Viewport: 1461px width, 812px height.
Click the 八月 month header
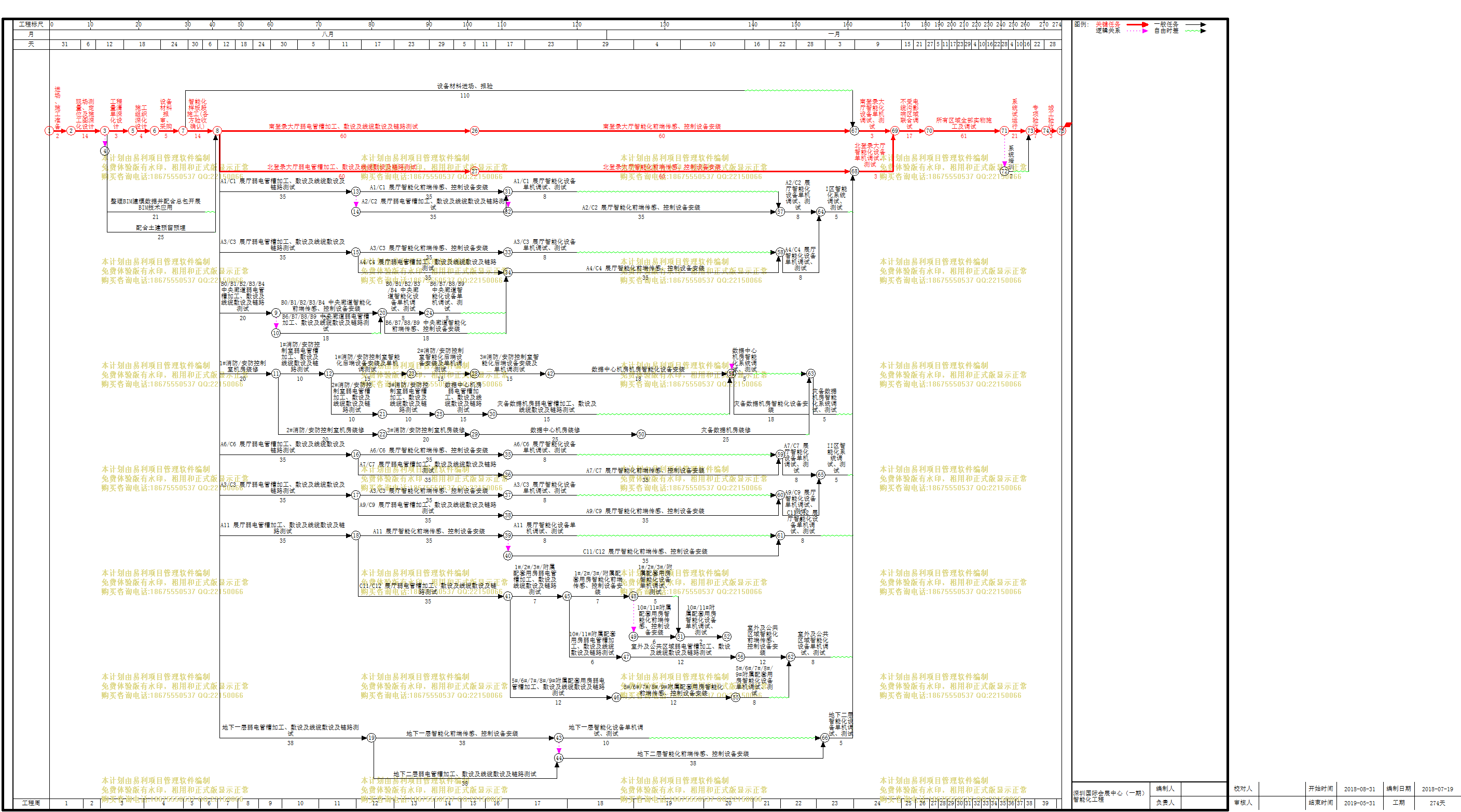click(328, 35)
